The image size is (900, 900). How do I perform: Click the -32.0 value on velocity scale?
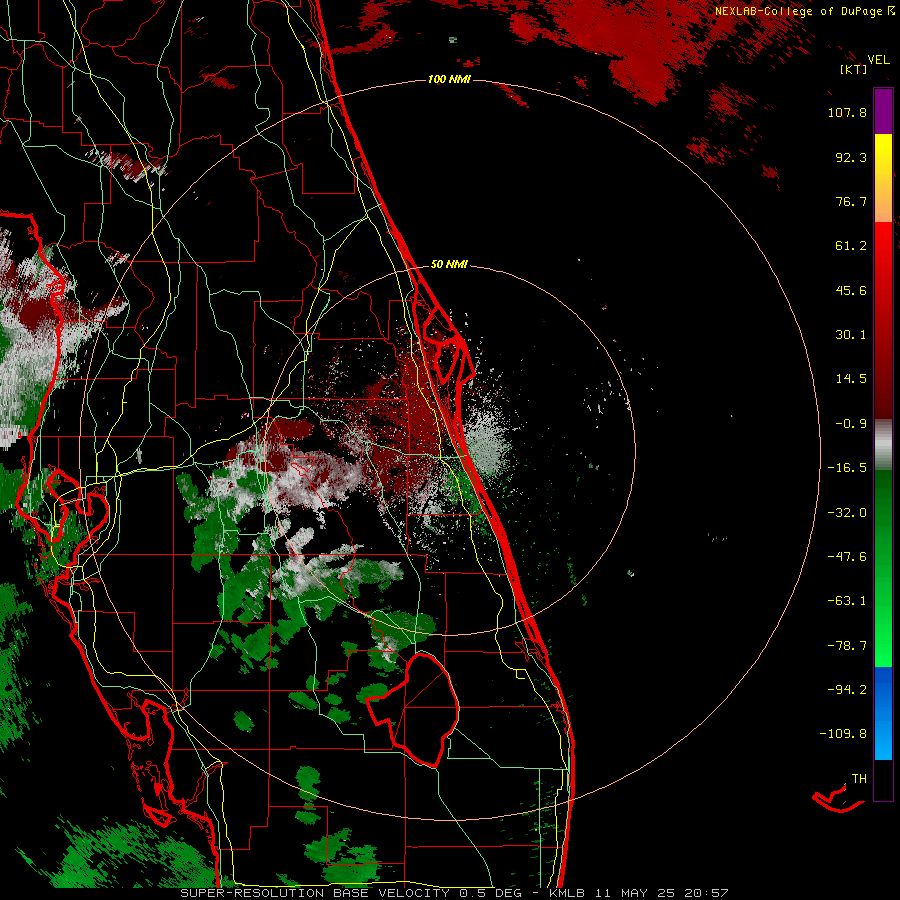(847, 513)
